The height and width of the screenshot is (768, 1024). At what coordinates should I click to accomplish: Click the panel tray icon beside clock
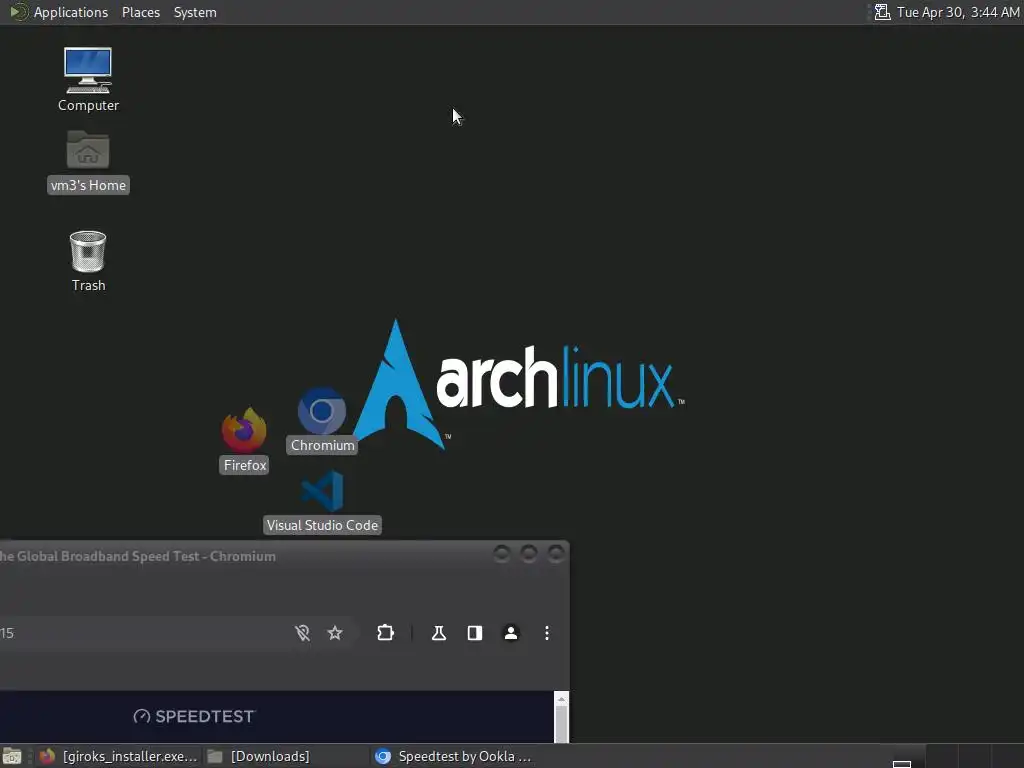(x=882, y=12)
